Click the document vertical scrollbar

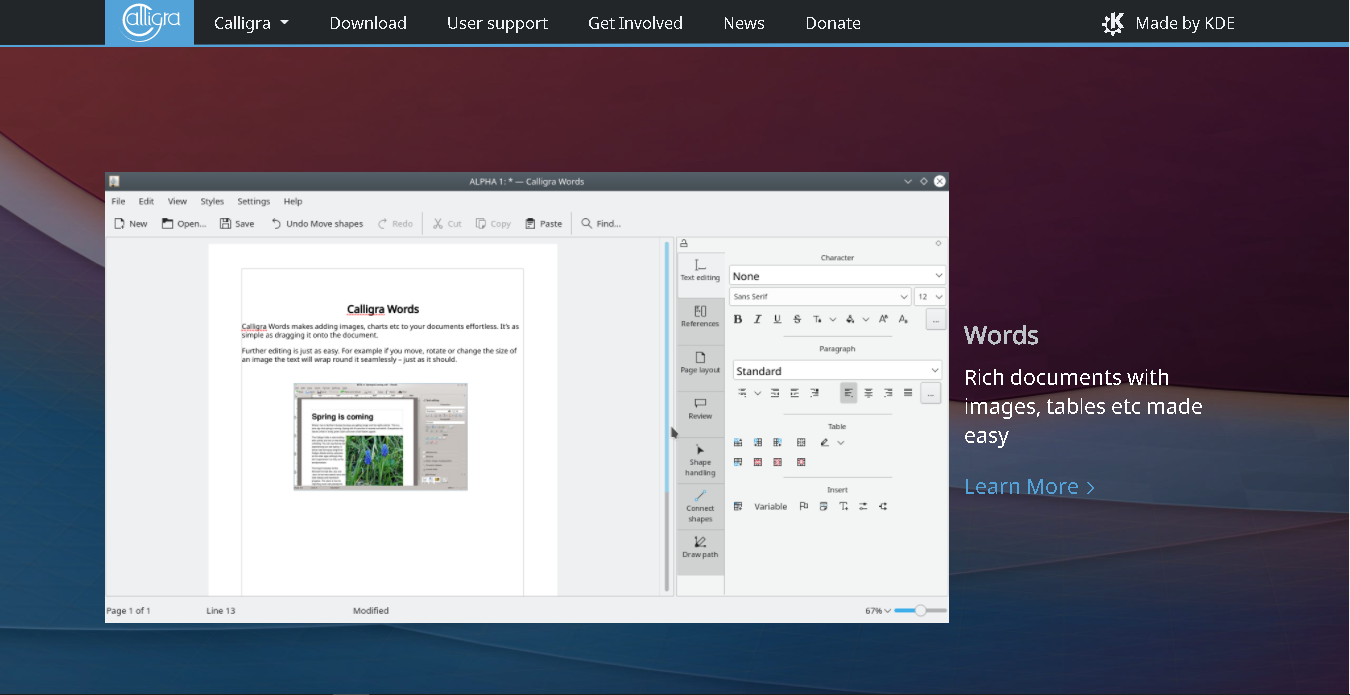667,415
